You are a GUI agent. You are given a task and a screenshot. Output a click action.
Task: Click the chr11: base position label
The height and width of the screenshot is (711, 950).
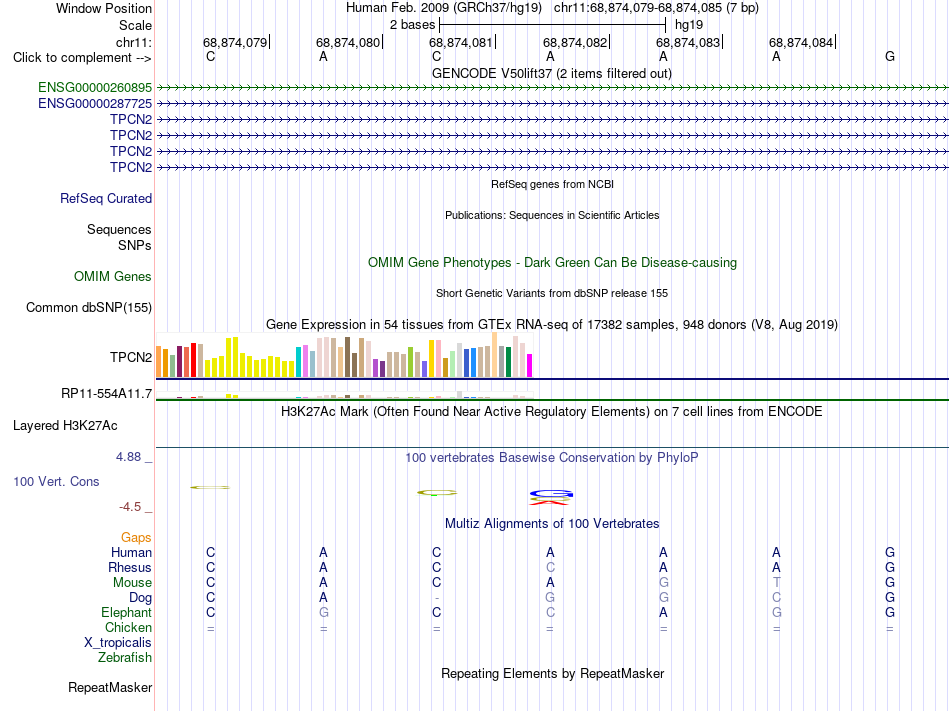pyautogui.click(x=133, y=42)
